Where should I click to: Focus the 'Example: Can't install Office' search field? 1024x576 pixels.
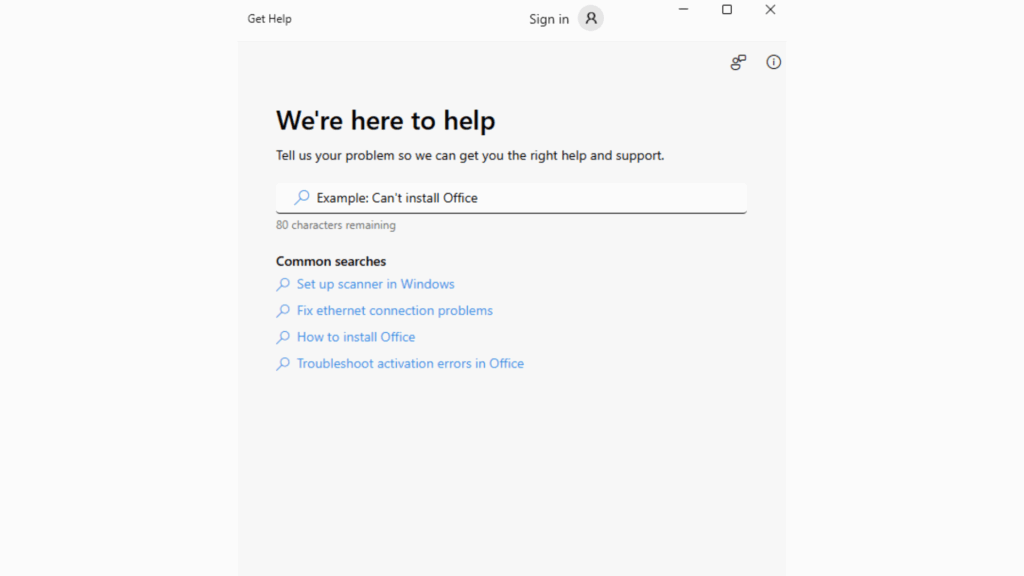tap(520, 198)
